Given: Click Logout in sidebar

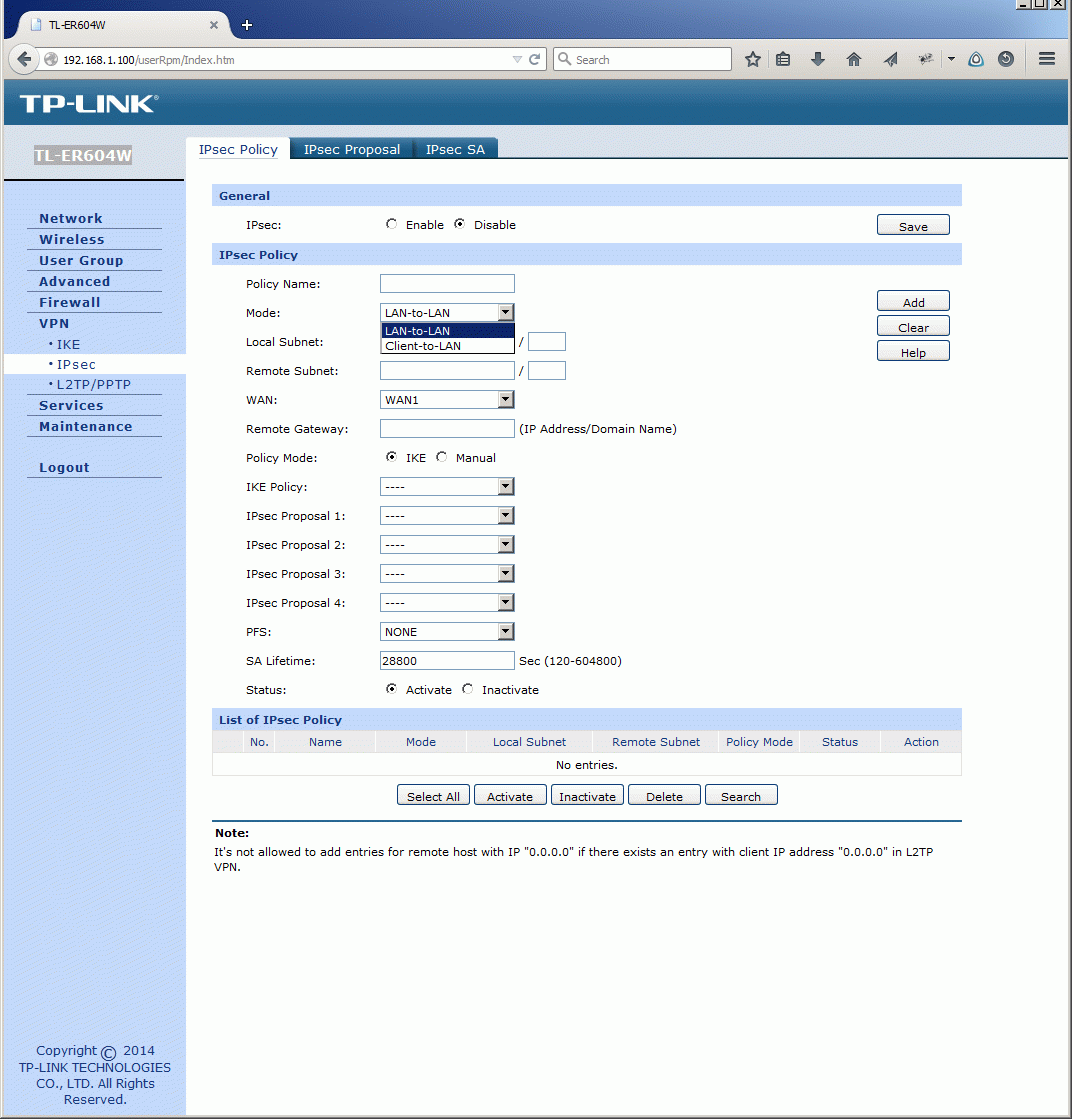Looking at the screenshot, I should point(64,467).
